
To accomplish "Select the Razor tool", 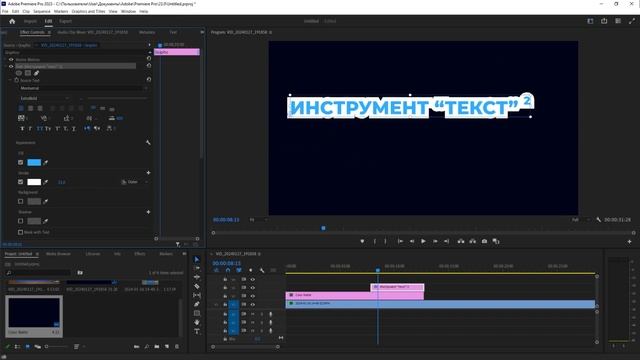I will tap(197, 286).
